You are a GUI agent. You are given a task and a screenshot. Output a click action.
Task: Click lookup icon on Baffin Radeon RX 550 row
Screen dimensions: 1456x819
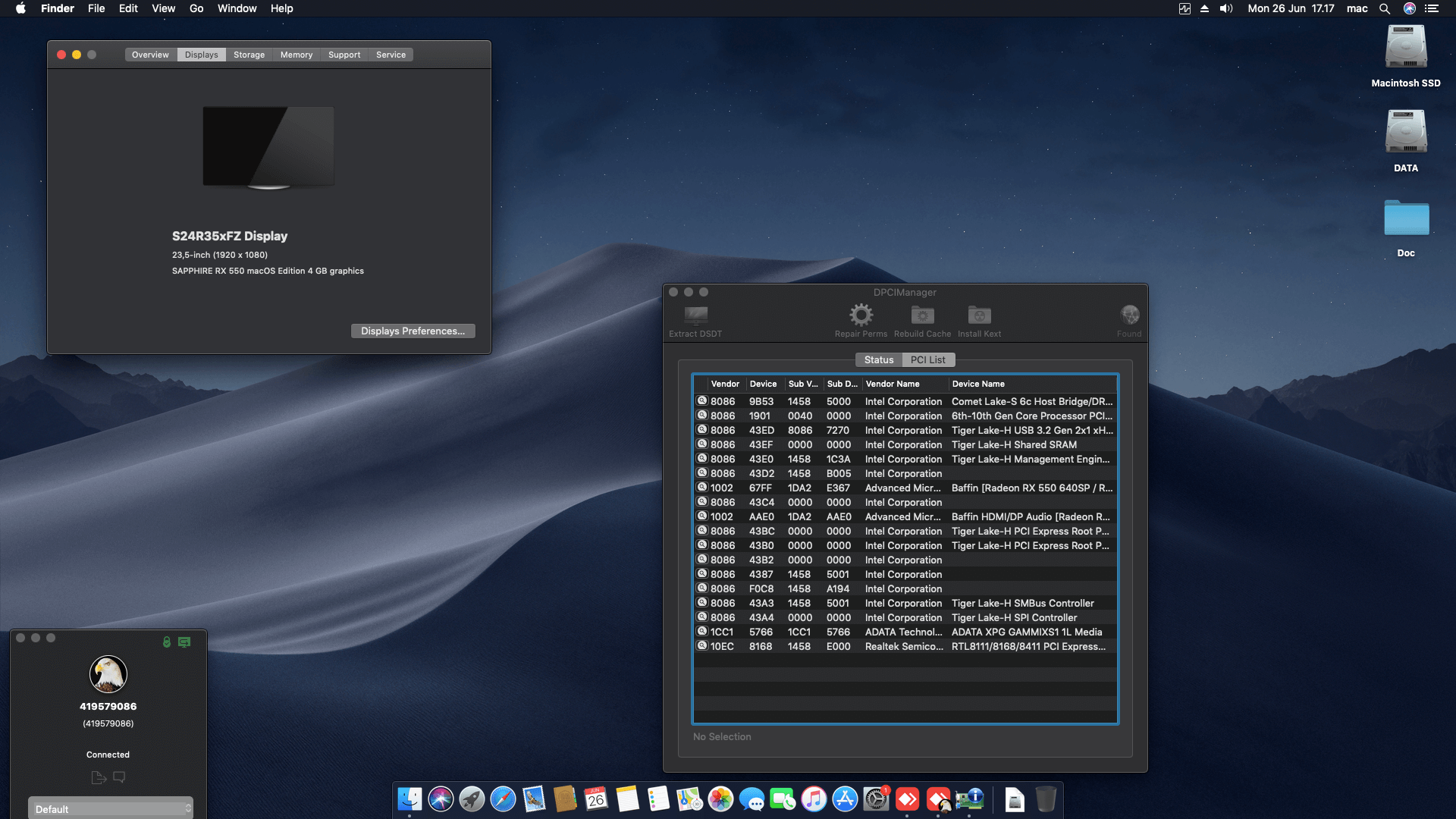[x=702, y=488]
